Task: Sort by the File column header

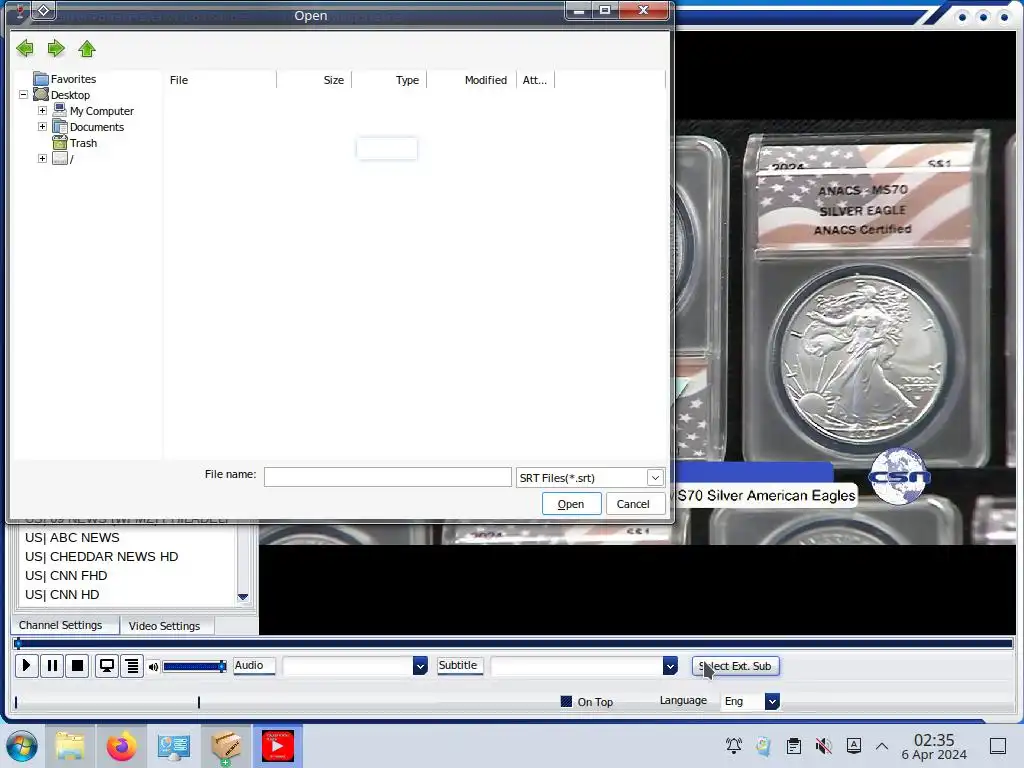Action: click(221, 80)
